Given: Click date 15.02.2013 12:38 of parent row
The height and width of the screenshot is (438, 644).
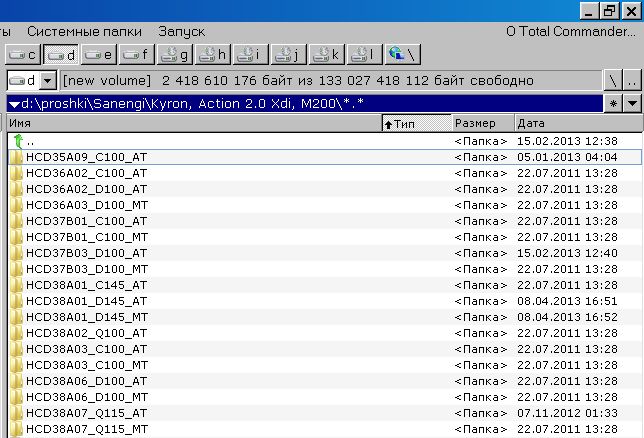Looking at the screenshot, I should click(x=567, y=141).
